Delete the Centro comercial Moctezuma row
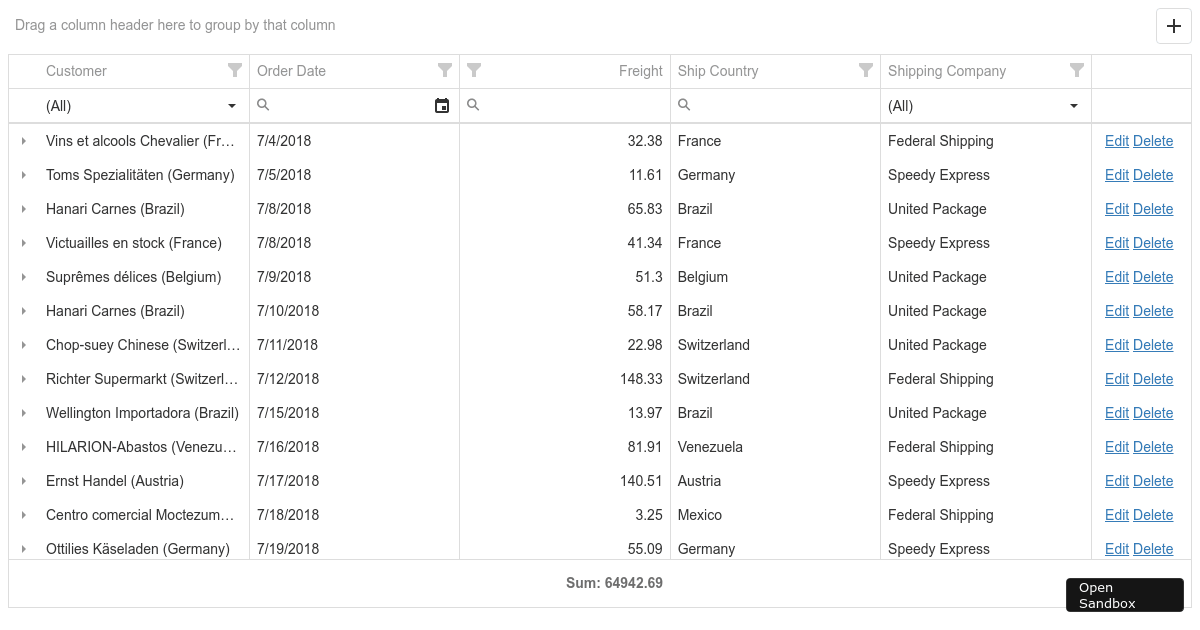The image size is (1200, 630). [1153, 515]
